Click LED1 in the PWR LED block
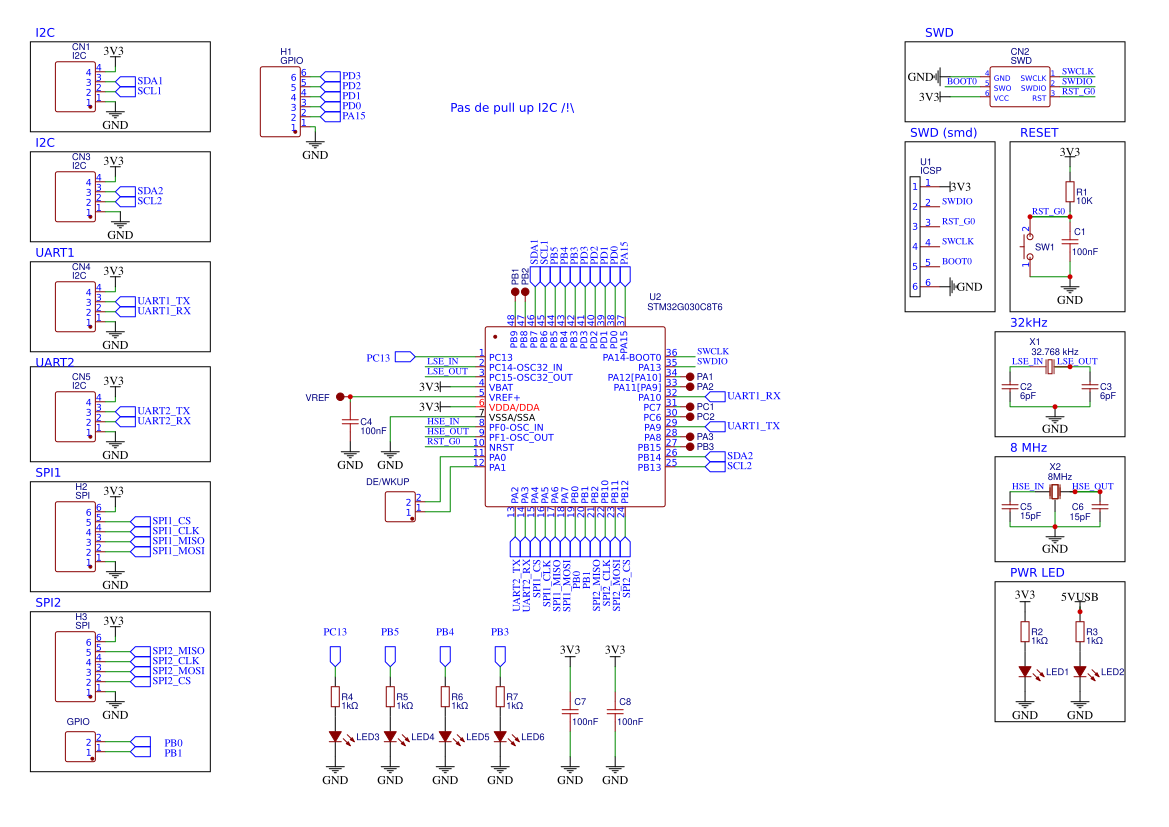The height and width of the screenshot is (827, 1169). tap(1025, 672)
